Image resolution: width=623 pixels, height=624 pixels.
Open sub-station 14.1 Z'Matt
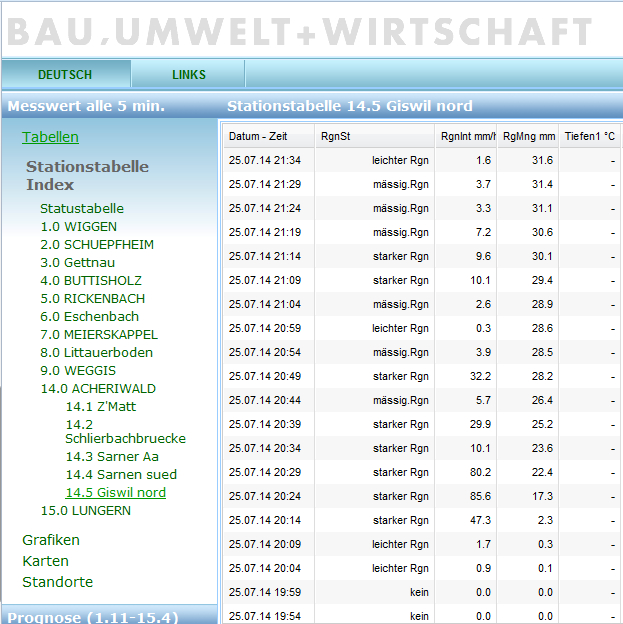[x=100, y=407]
